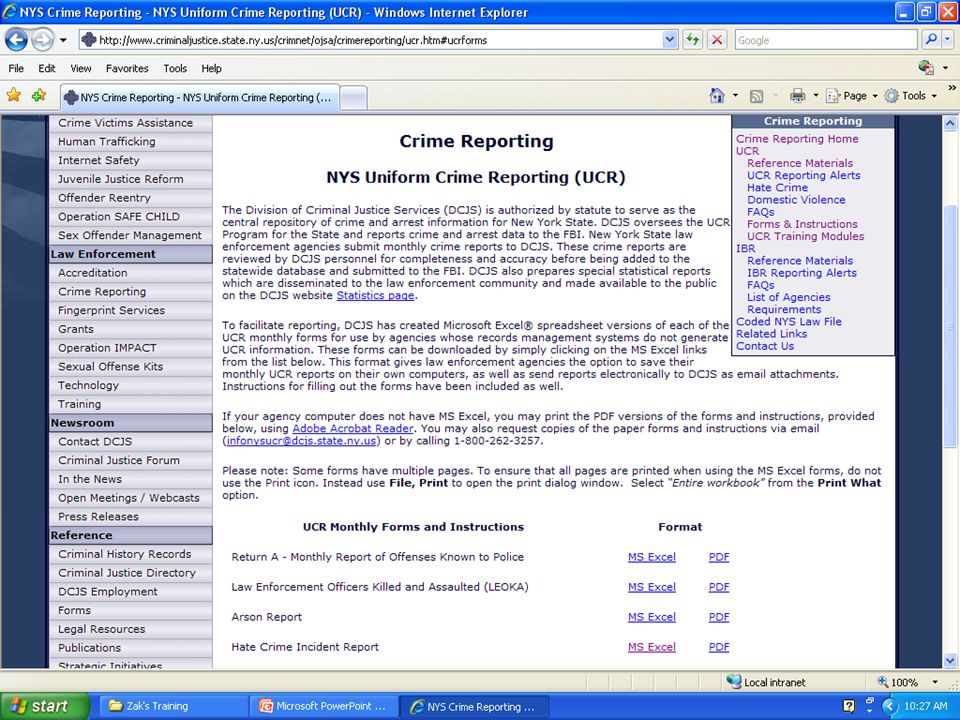Open the Tools menu in menu bar
Image resolution: width=960 pixels, height=720 pixels.
click(x=175, y=69)
